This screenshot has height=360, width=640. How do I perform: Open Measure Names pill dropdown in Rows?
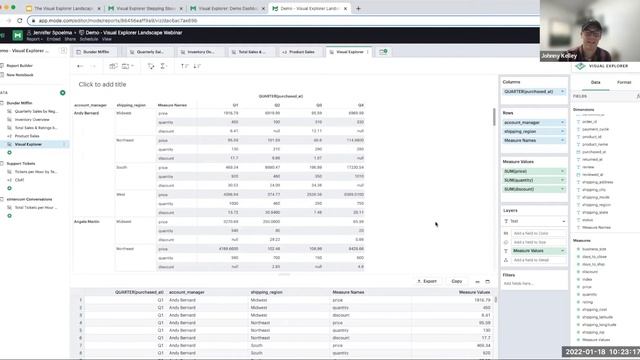click(562, 140)
